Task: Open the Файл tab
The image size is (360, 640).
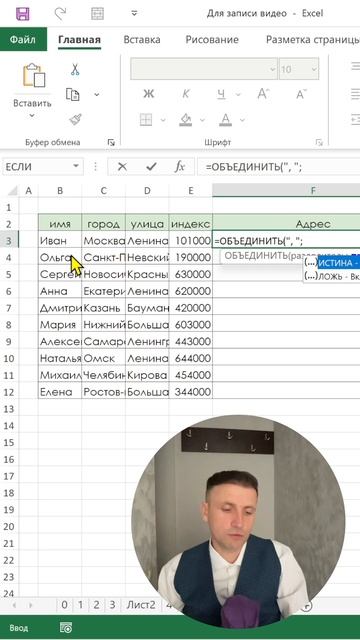Action: pyautogui.click(x=23, y=39)
